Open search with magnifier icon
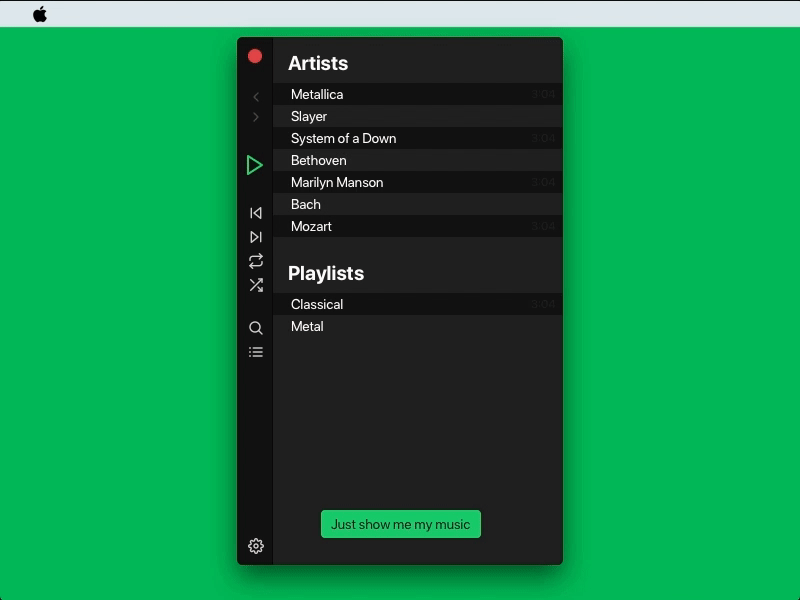The height and width of the screenshot is (600, 800). point(256,328)
